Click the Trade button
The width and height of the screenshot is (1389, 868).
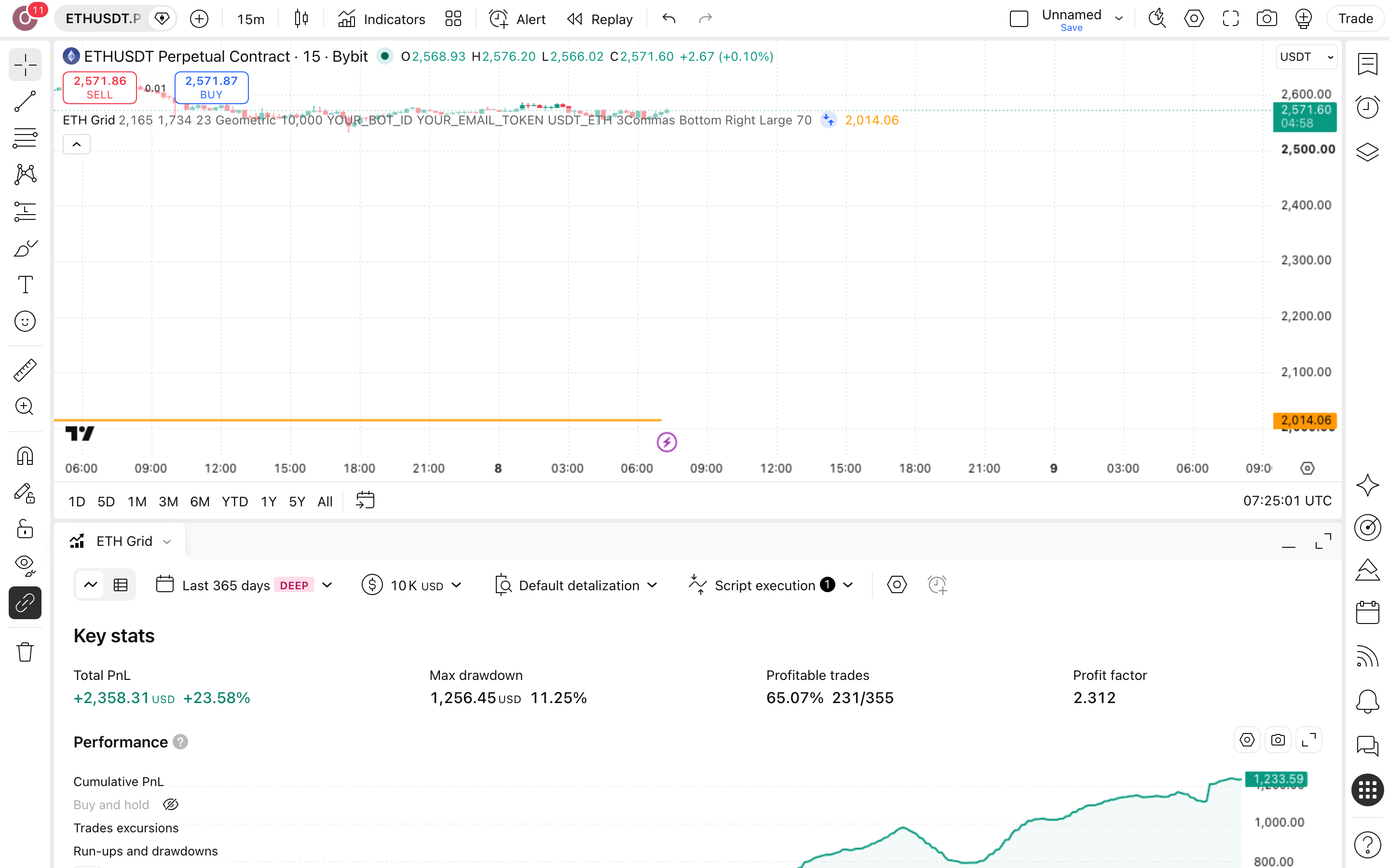pos(1355,19)
